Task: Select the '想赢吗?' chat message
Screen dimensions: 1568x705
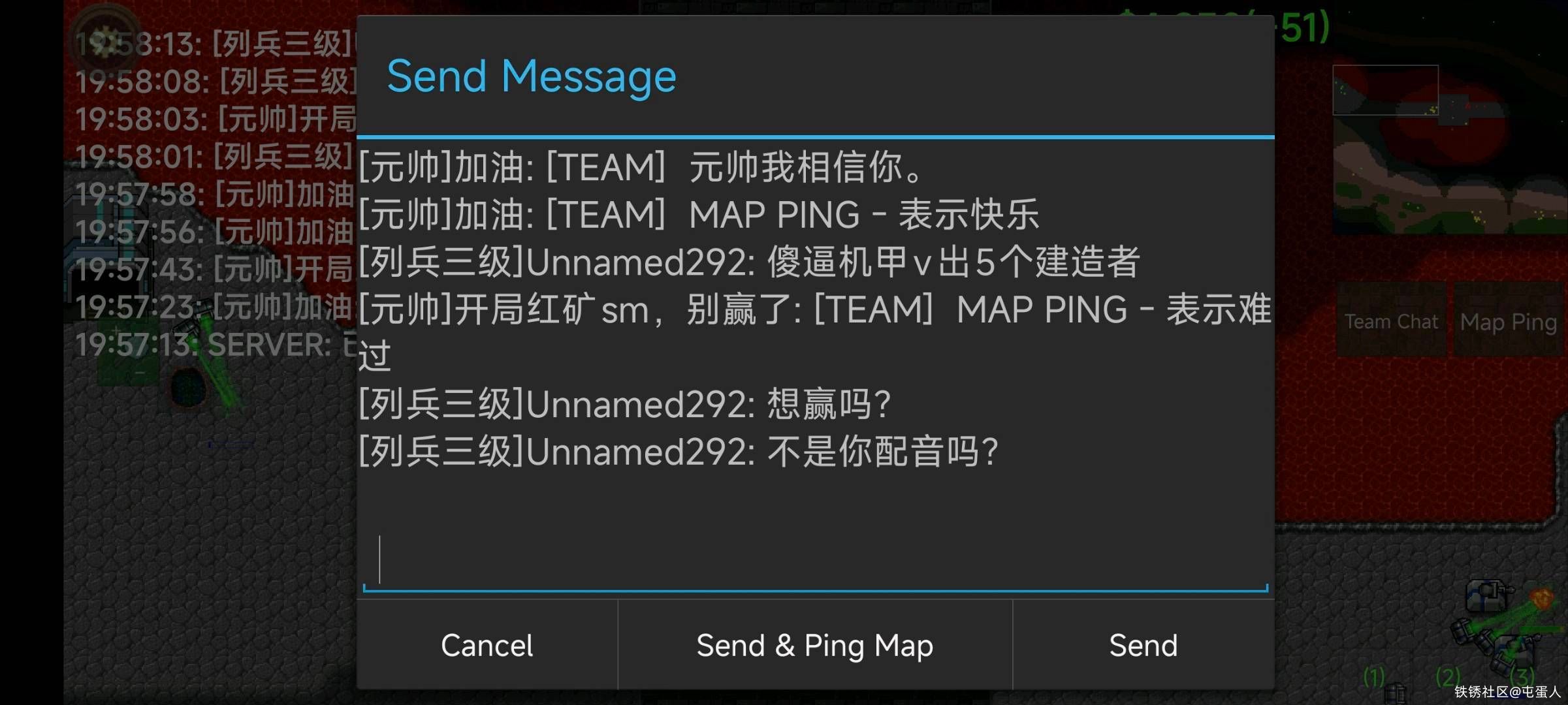Action: [624, 404]
